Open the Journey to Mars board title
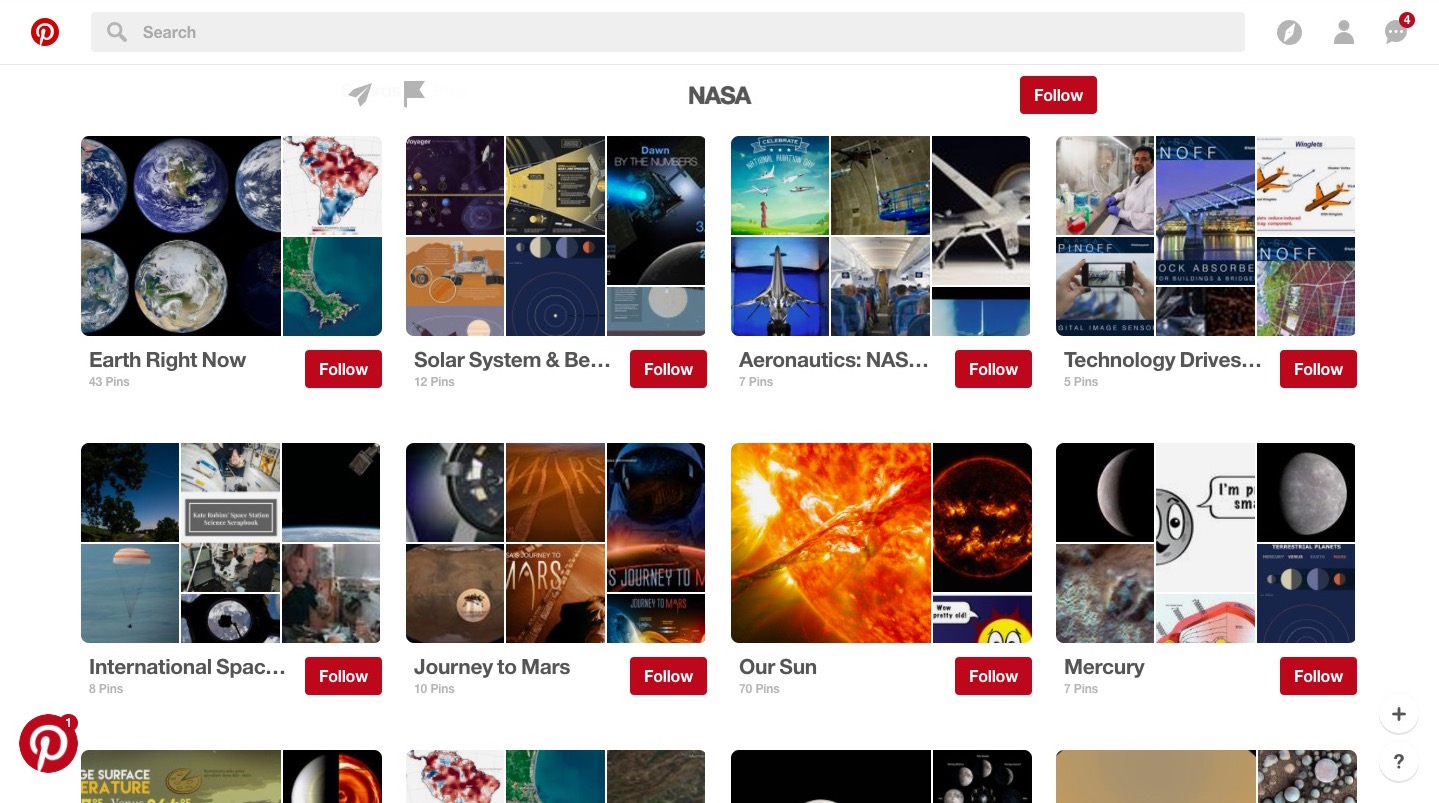 tap(492, 667)
